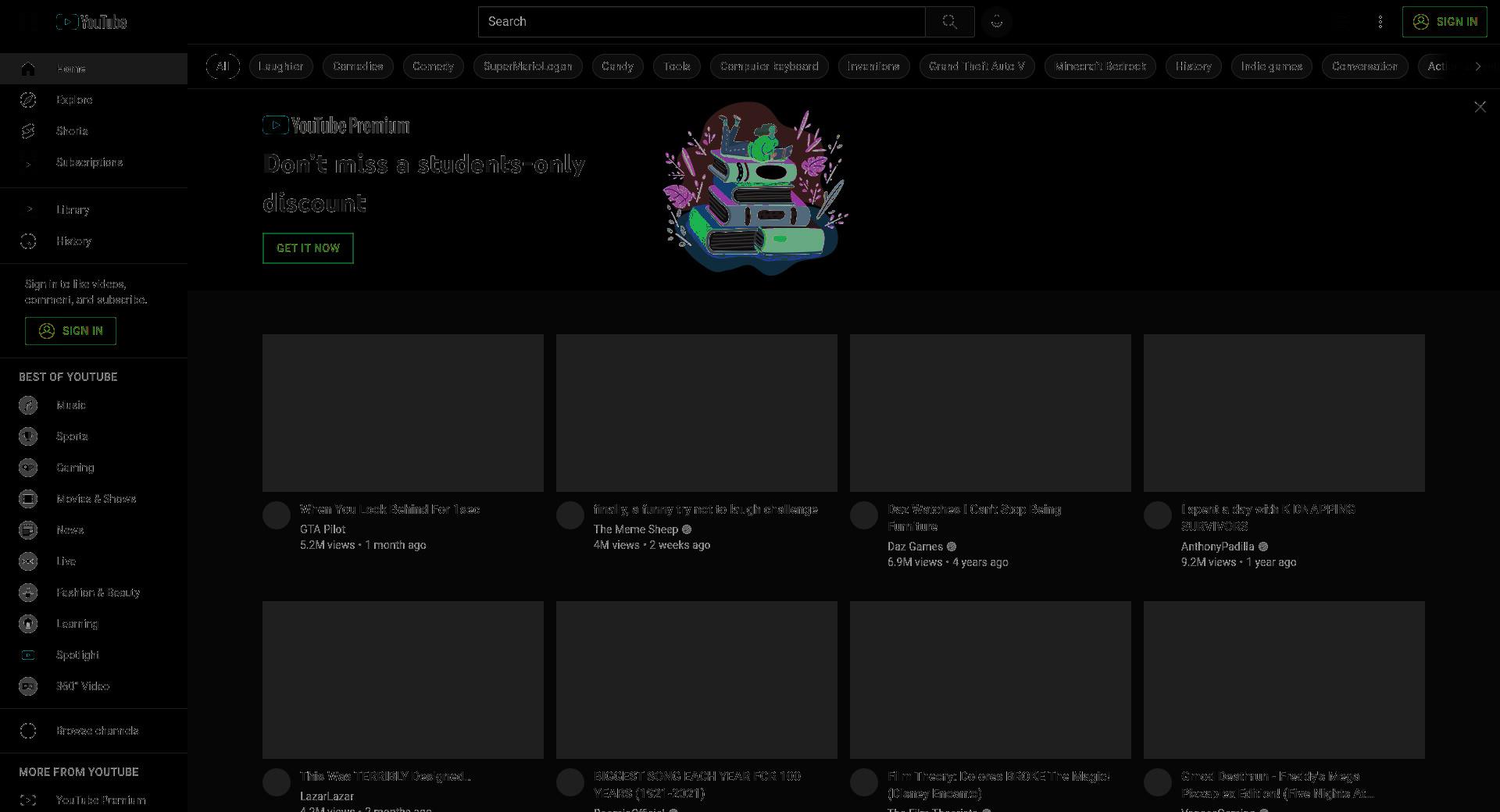
Task: Open the three-dot settings menu
Action: (x=1380, y=22)
